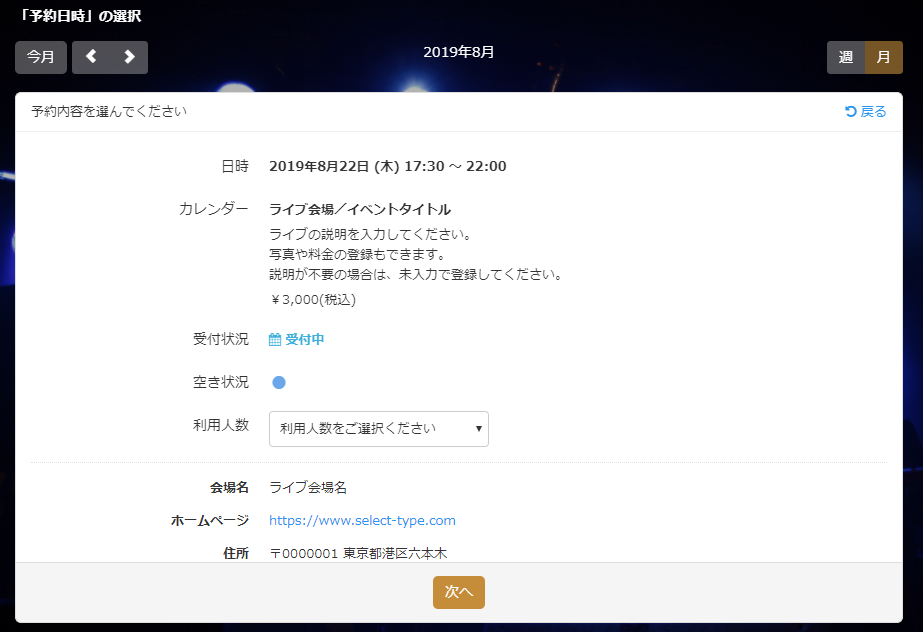Click the 戻る link to go back
923x632 pixels.
866,111
